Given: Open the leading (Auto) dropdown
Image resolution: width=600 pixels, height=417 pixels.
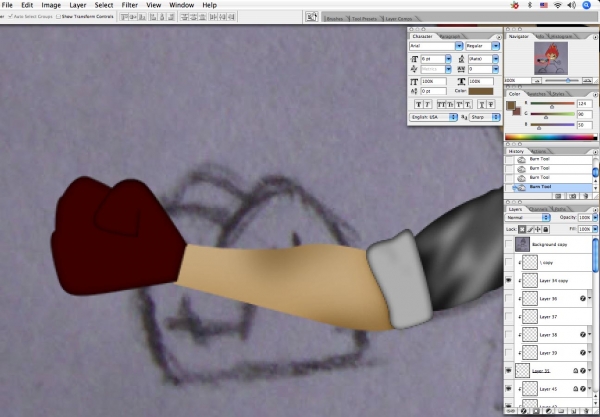Looking at the screenshot, I should click(x=496, y=59).
